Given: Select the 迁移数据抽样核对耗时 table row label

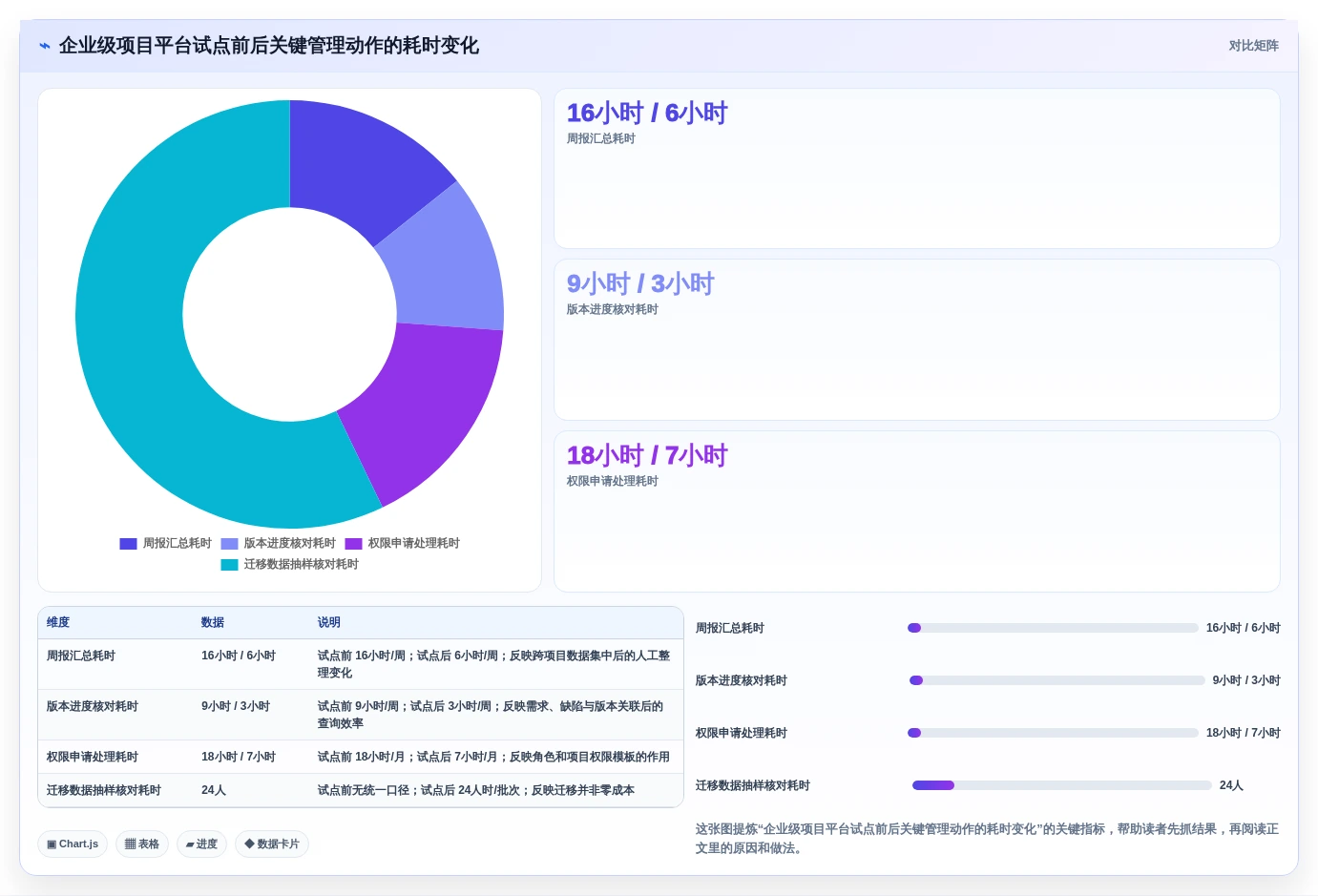Looking at the screenshot, I should point(104,790).
